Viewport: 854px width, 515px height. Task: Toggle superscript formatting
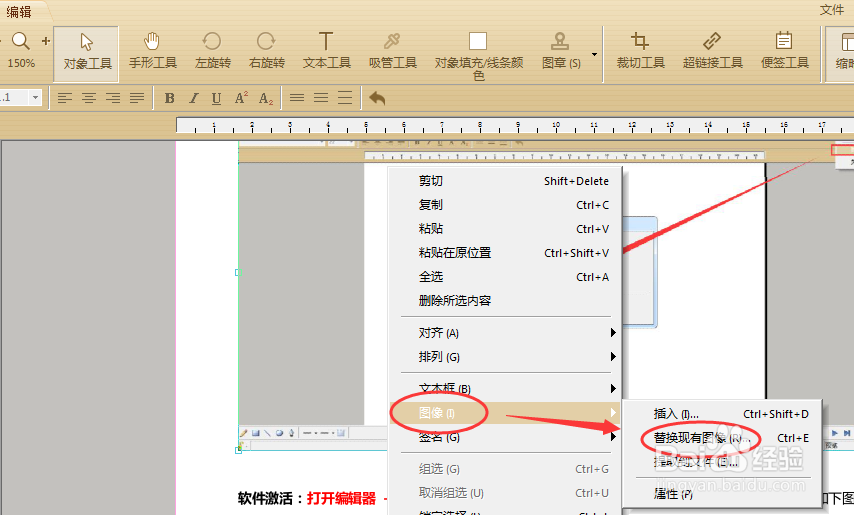tap(241, 98)
